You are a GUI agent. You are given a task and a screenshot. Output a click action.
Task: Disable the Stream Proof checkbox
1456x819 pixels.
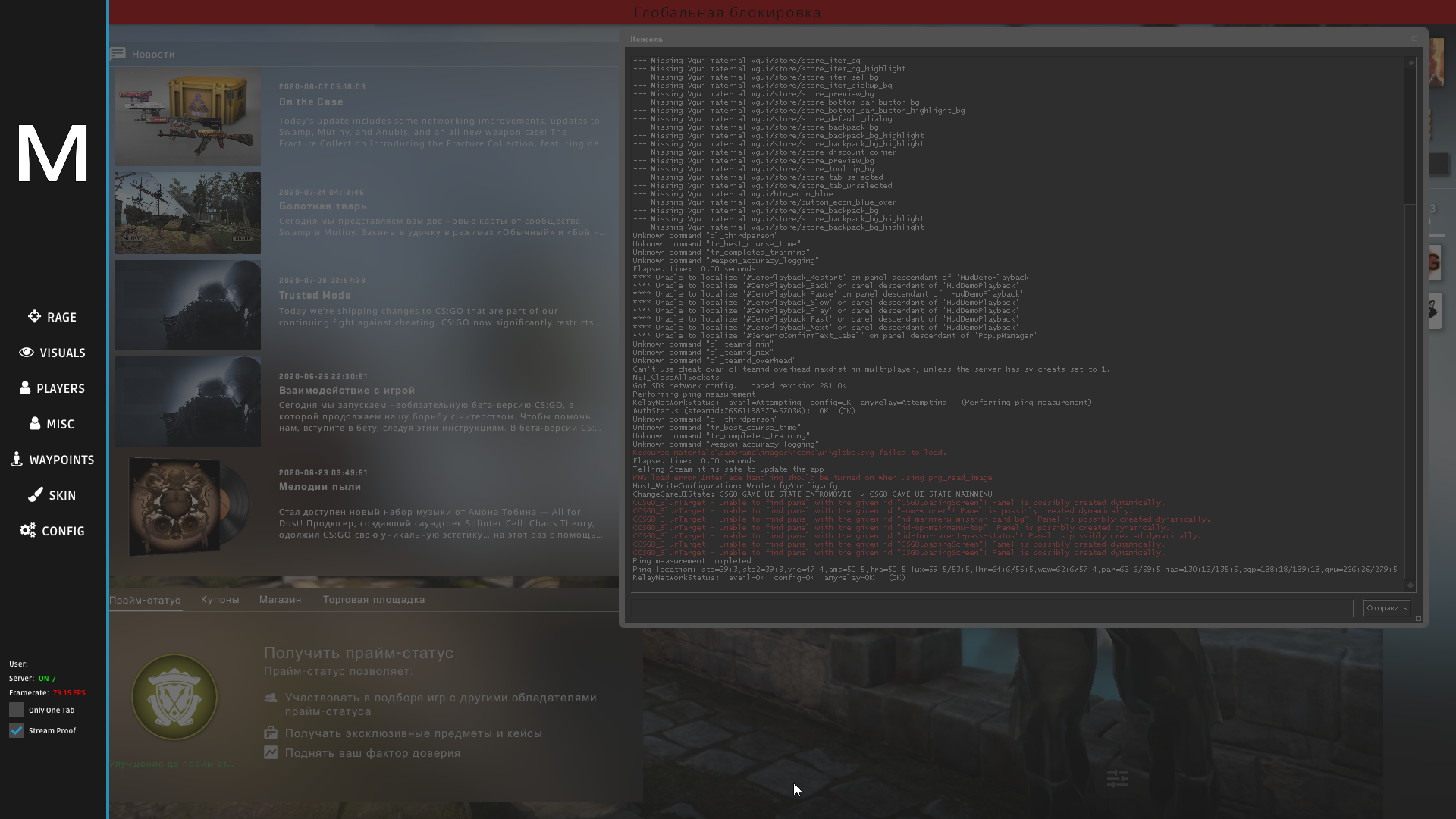pos(17,730)
